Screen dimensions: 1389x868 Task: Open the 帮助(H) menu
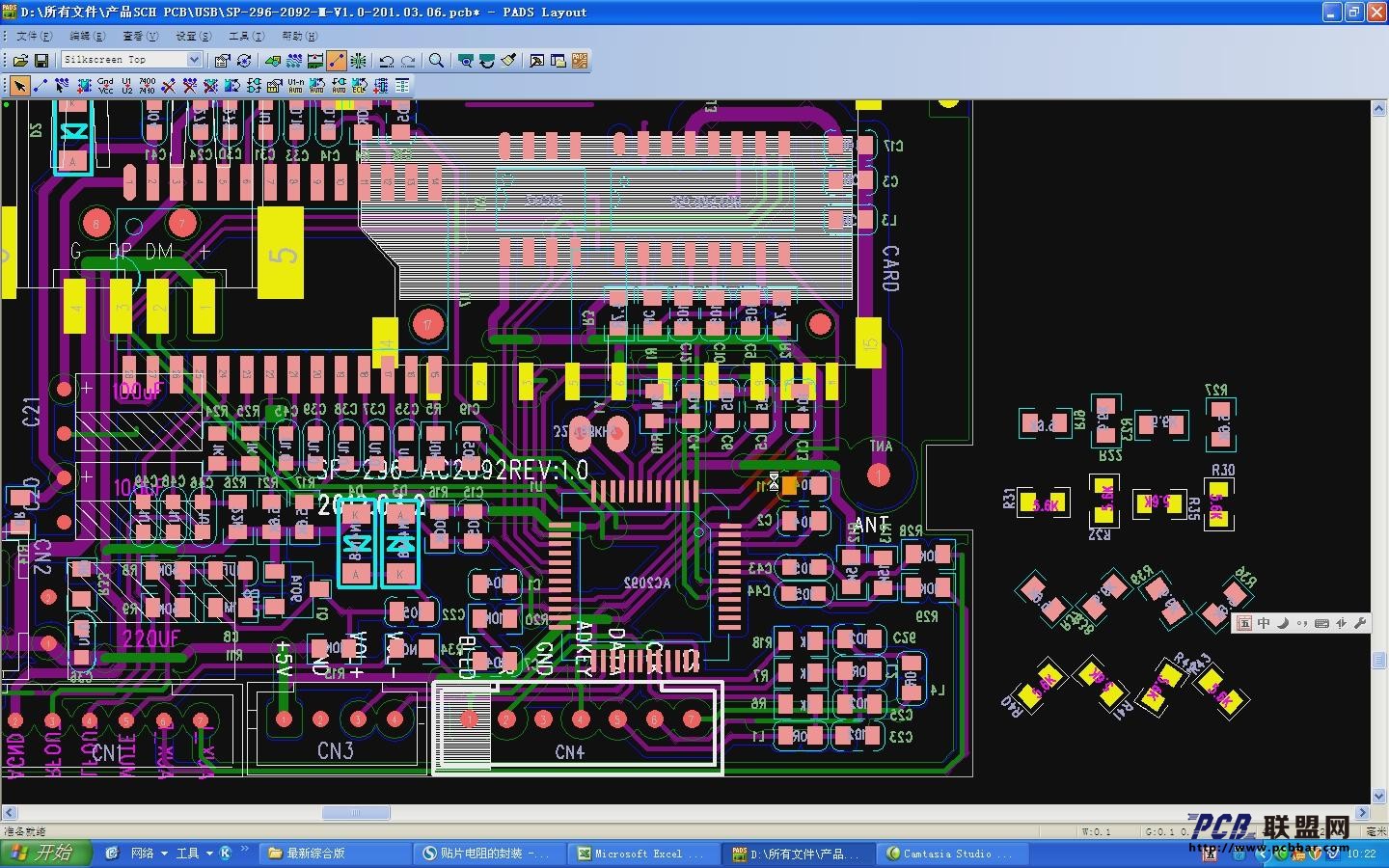[299, 36]
